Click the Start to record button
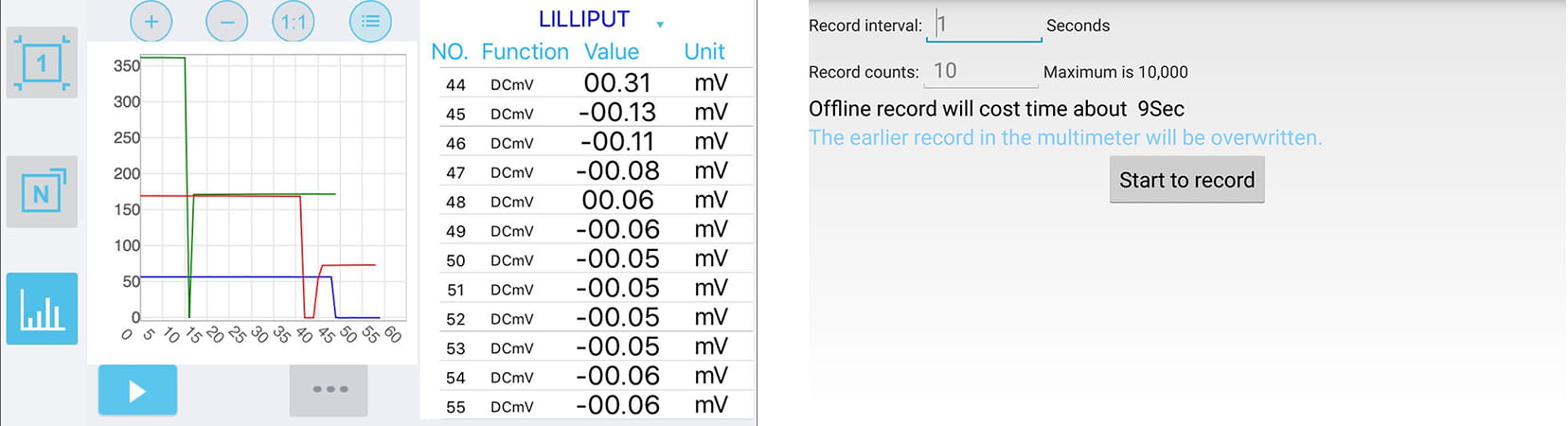Viewport: 1568px width, 426px height. [1186, 180]
